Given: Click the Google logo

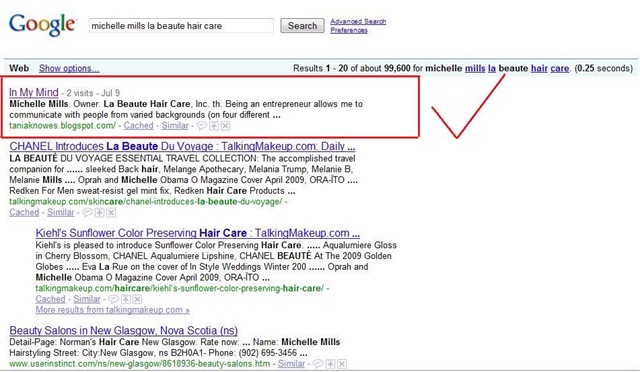Looking at the screenshot, I should coord(42,25).
